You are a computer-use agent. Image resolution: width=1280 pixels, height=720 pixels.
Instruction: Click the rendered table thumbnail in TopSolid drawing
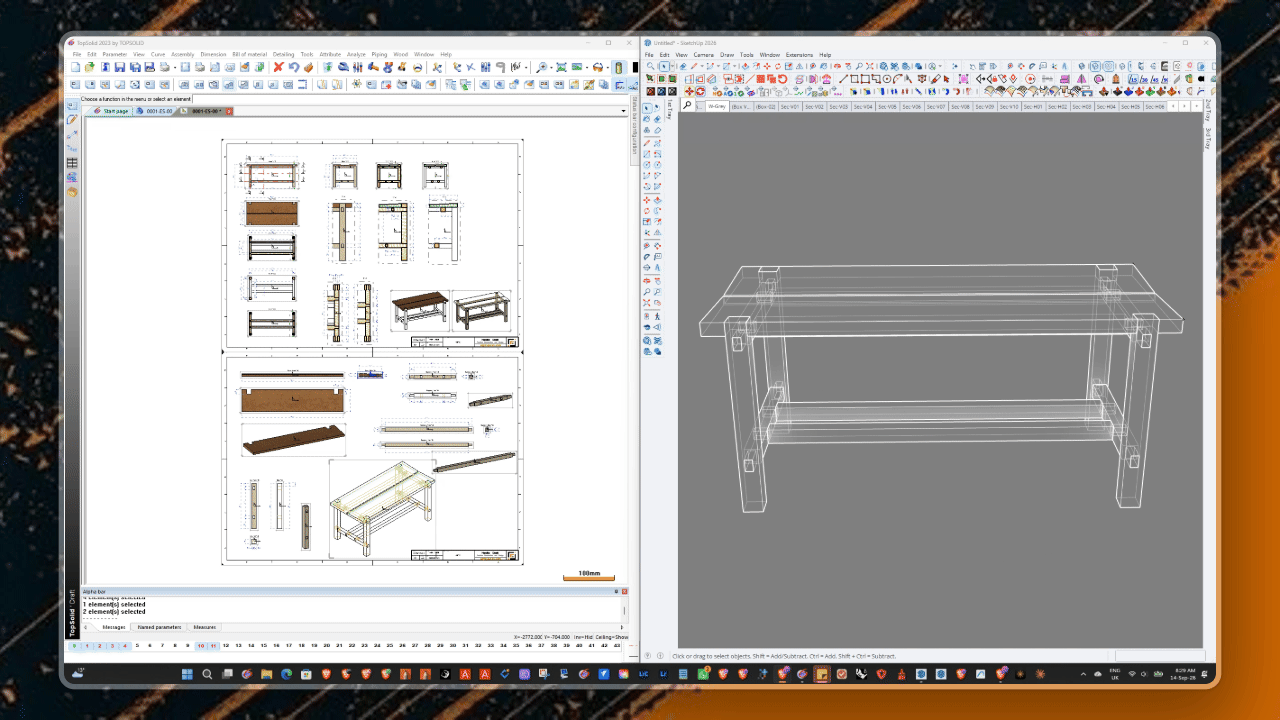[x=419, y=311]
